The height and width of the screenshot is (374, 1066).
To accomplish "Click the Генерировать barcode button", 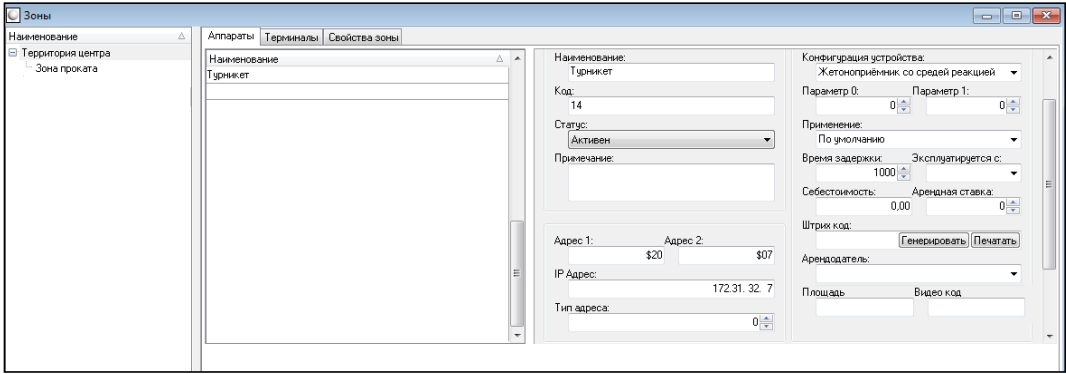I will 933,240.
